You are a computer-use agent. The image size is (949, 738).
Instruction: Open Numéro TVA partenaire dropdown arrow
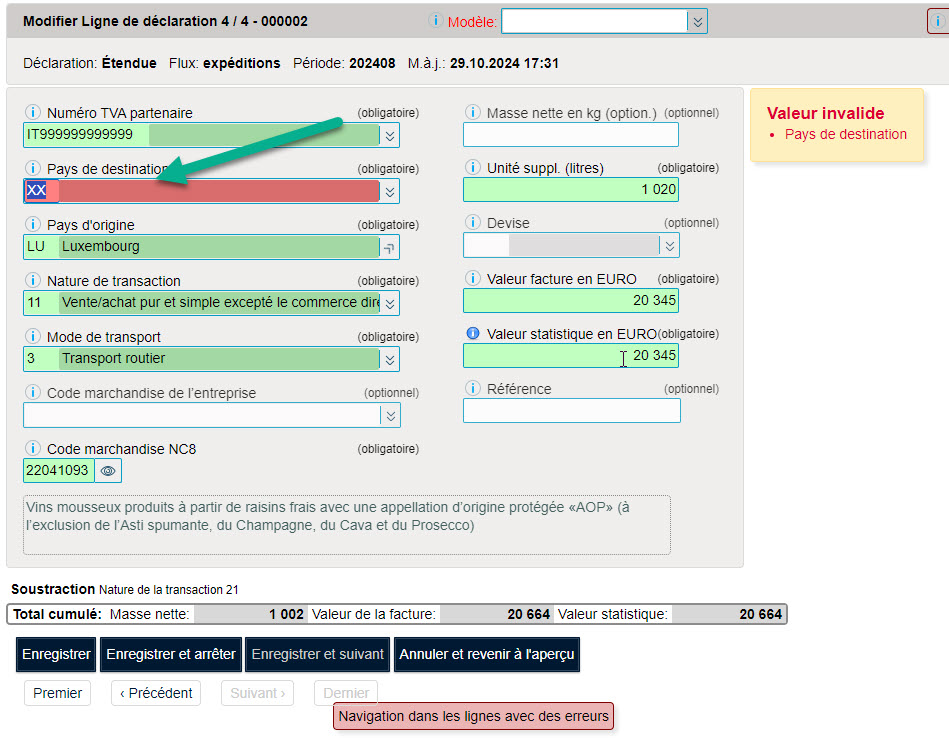(x=390, y=136)
